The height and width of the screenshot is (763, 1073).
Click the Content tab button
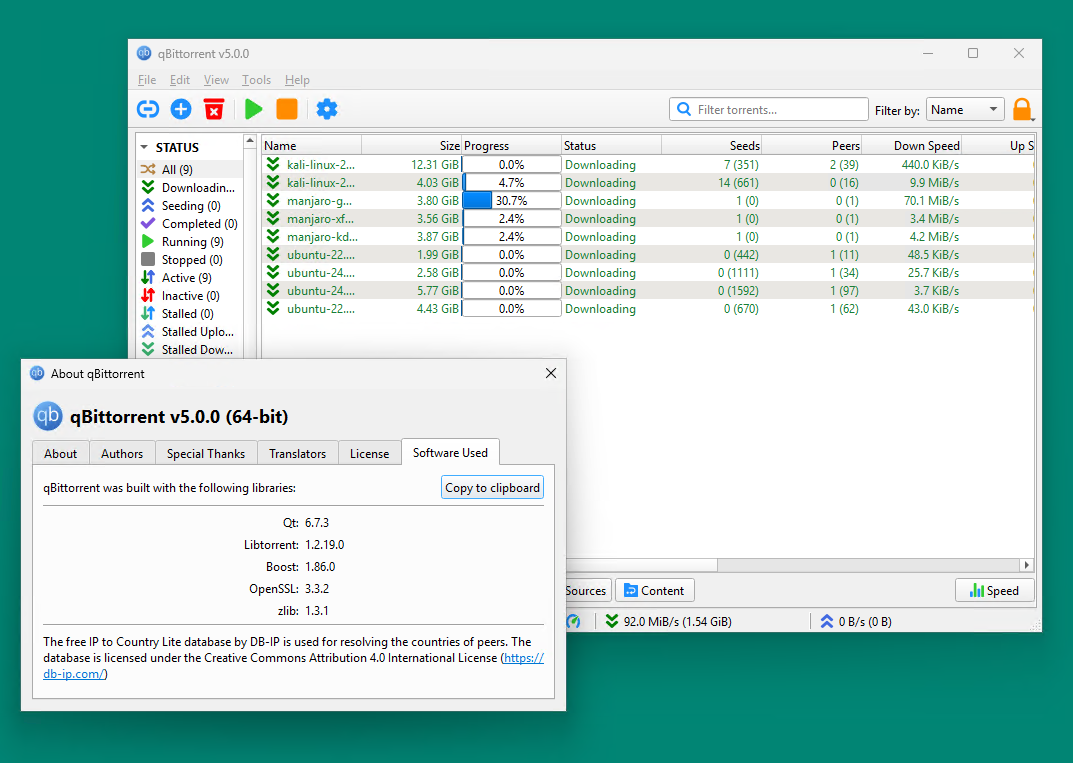(x=654, y=591)
